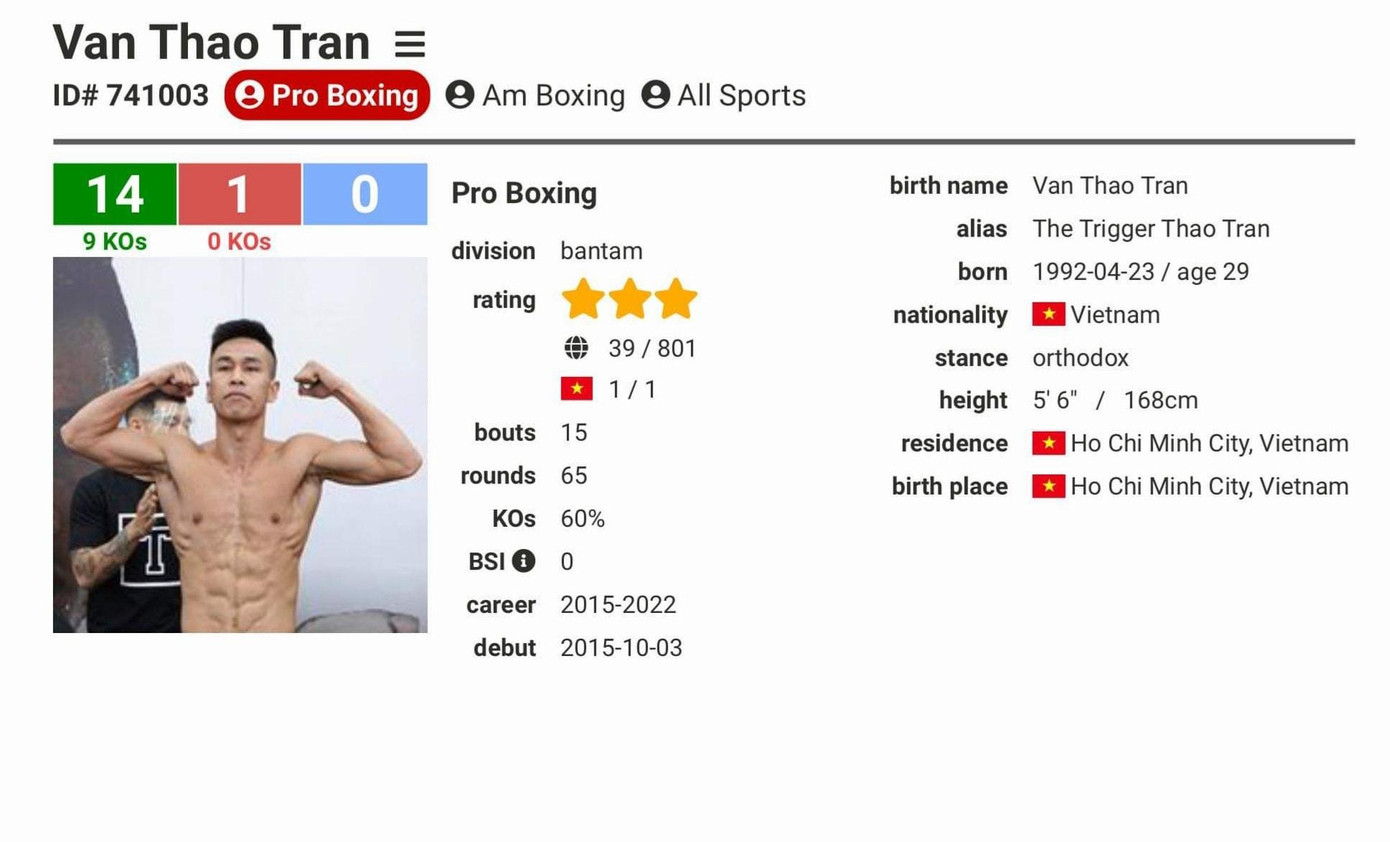Click the globe world ranking icon
1390x842 pixels.
click(x=576, y=348)
